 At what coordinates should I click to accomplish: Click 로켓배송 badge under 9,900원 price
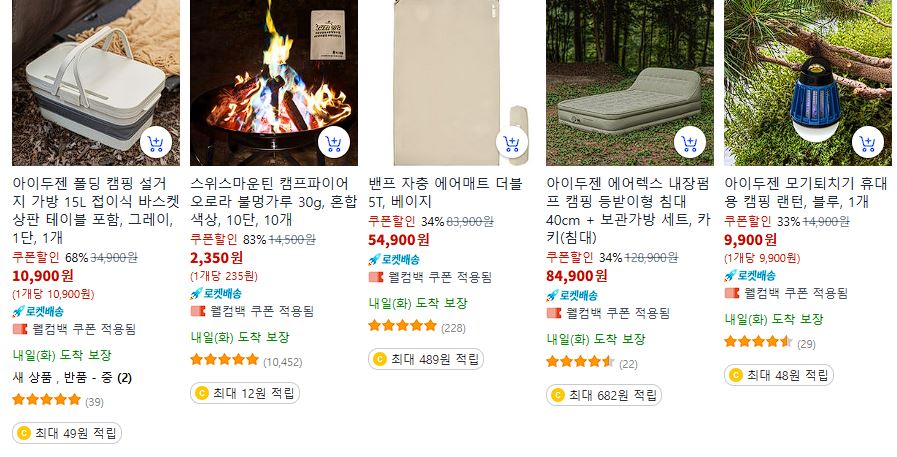click(750, 275)
